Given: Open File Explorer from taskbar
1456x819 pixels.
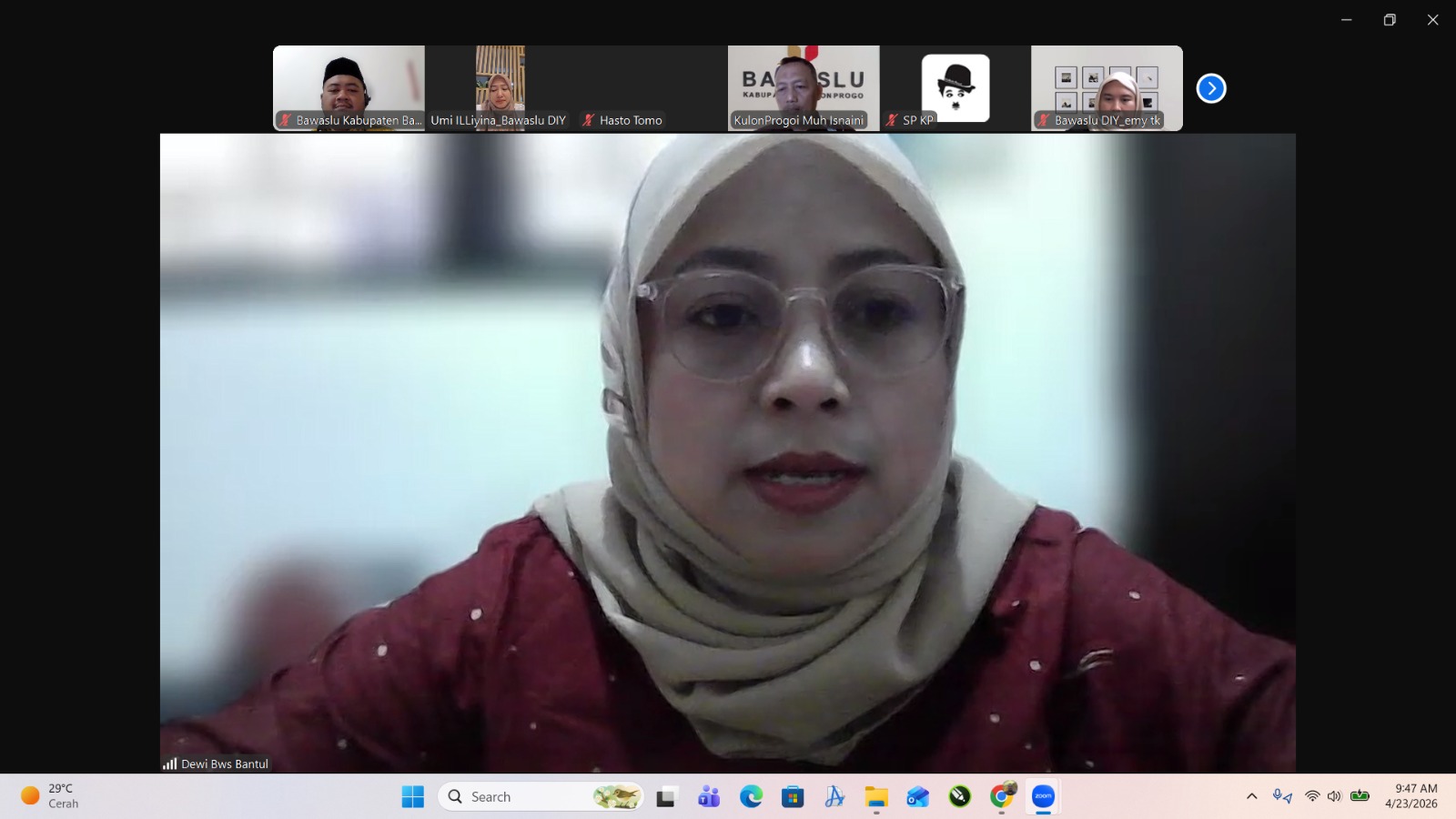Looking at the screenshot, I should (876, 797).
